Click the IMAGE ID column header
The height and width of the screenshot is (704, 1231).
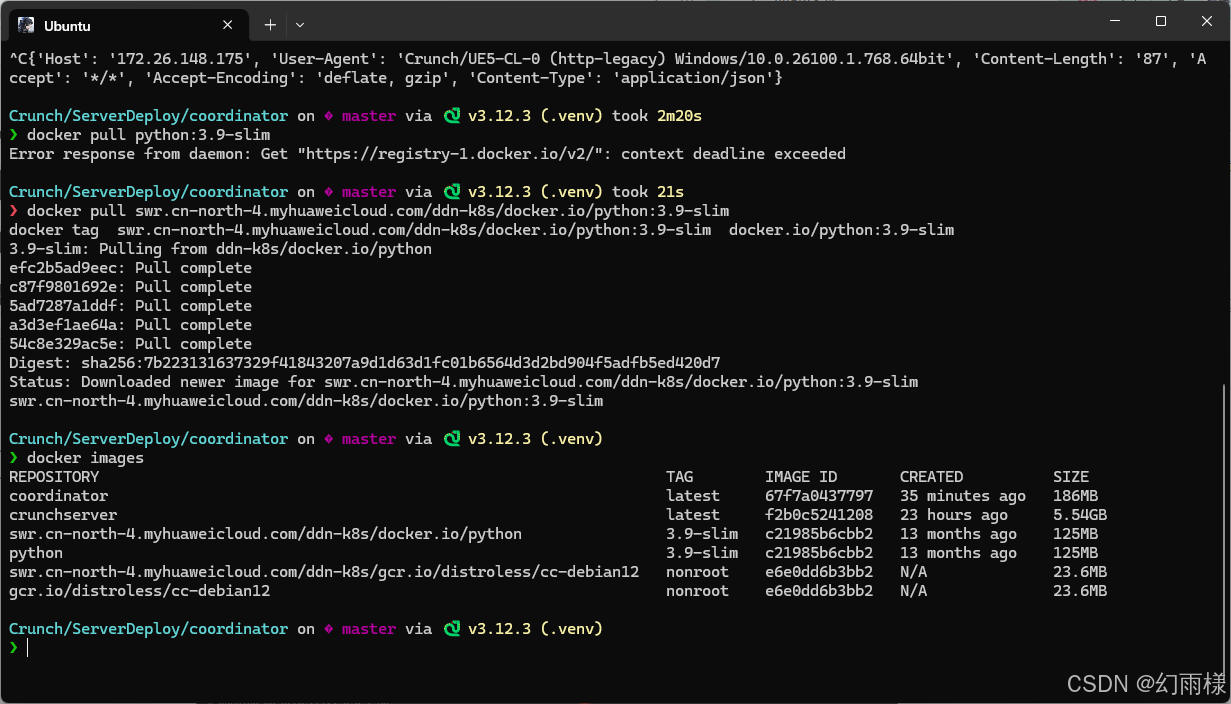[801, 477]
